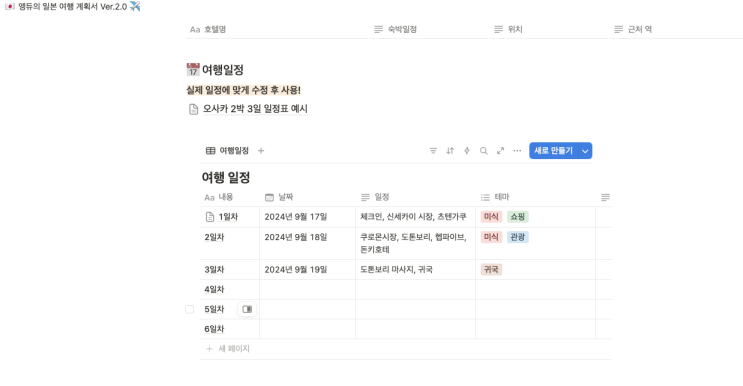This screenshot has width=743, height=386.
Task: Click cell 쿠로몬시장, 도톤보리, 헵파이브
Action: point(416,243)
